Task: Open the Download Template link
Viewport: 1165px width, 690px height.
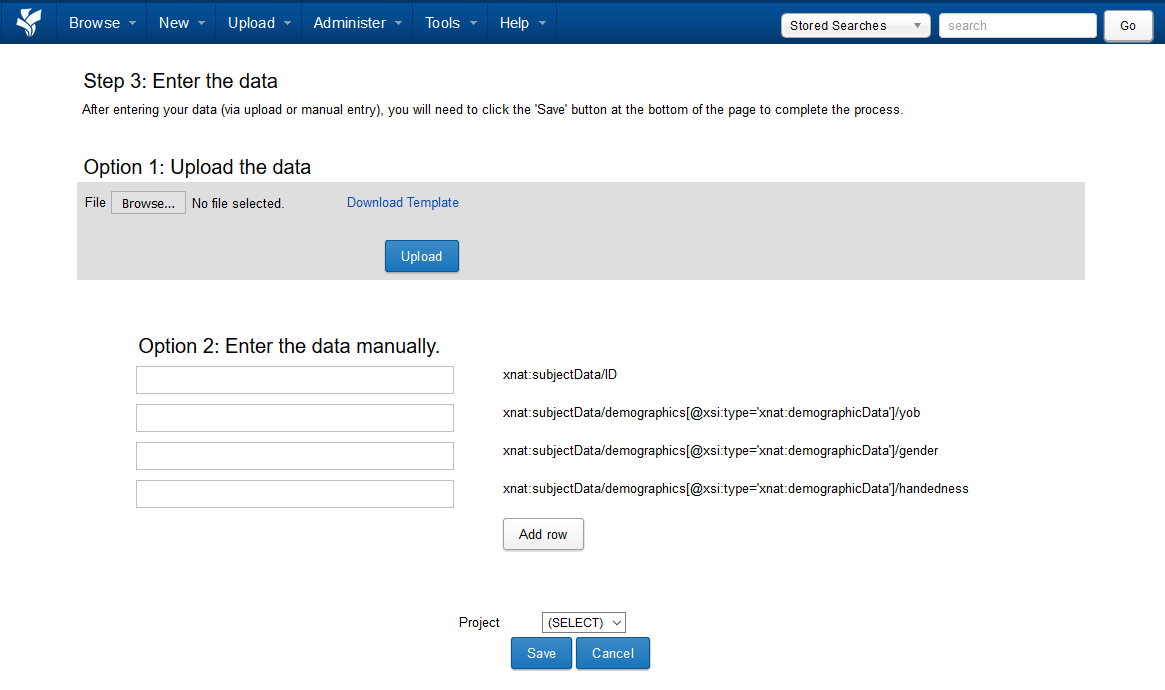Action: click(402, 202)
